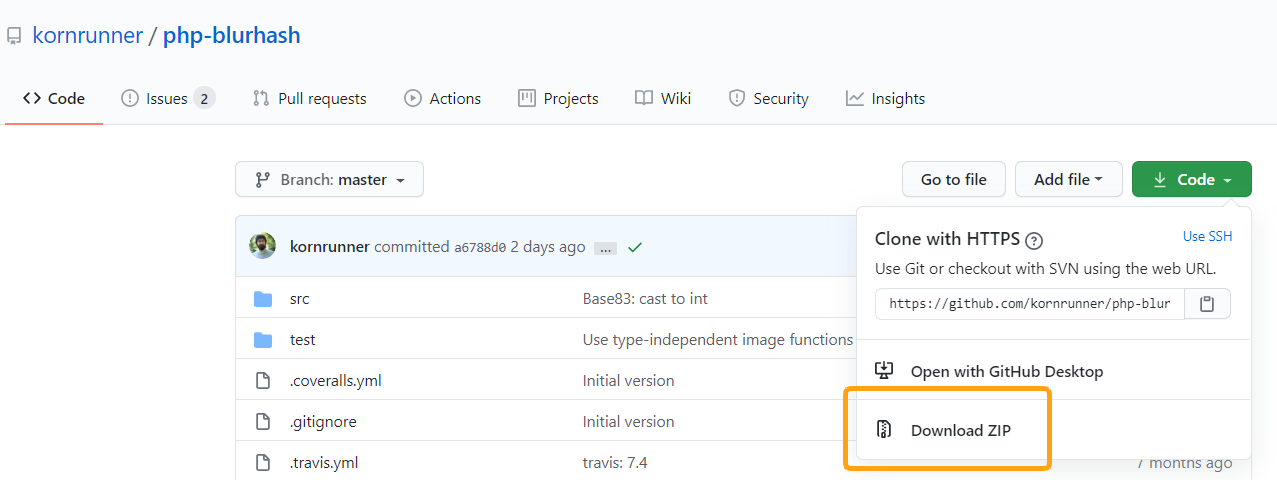1277x480 pixels.
Task: Go to the Actions tab
Action: tap(442, 98)
